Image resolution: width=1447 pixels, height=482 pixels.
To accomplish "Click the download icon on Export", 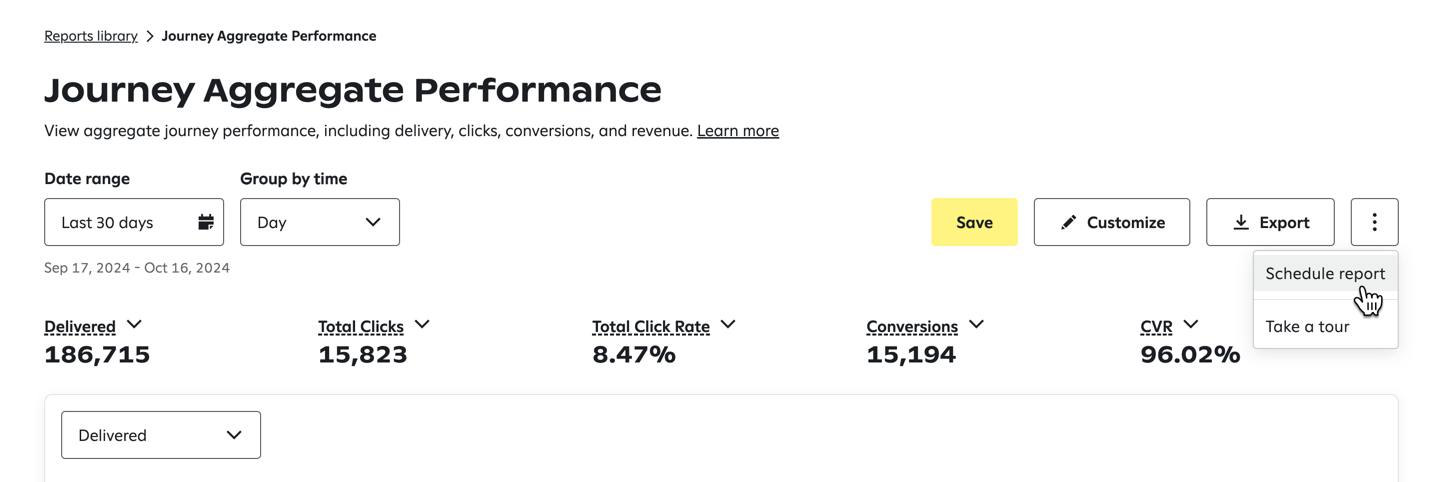I will [x=1241, y=222].
